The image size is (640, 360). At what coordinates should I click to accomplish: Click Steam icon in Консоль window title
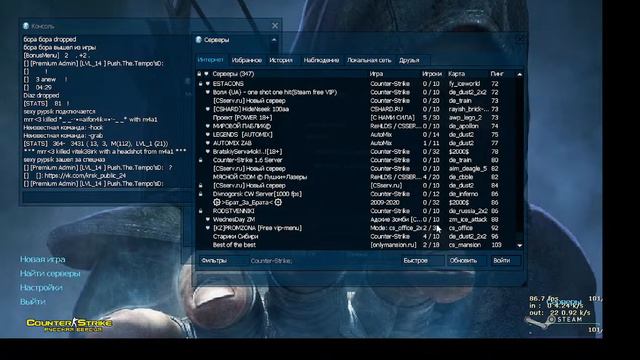coord(26,26)
